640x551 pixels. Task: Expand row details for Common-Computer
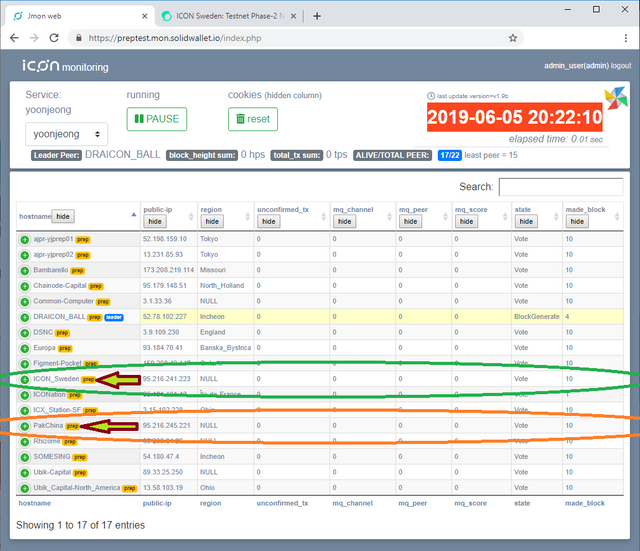(x=24, y=302)
